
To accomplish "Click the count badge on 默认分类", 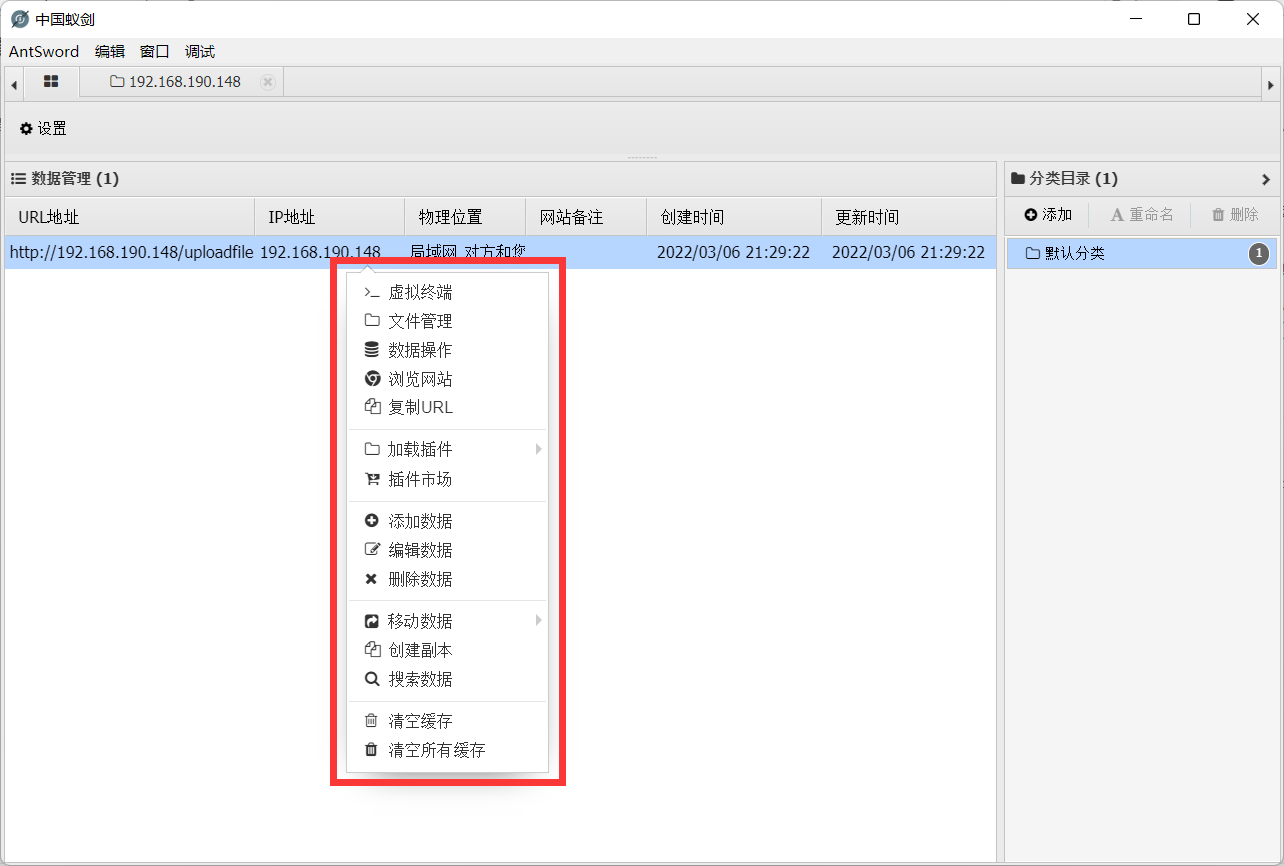I will point(1258,254).
